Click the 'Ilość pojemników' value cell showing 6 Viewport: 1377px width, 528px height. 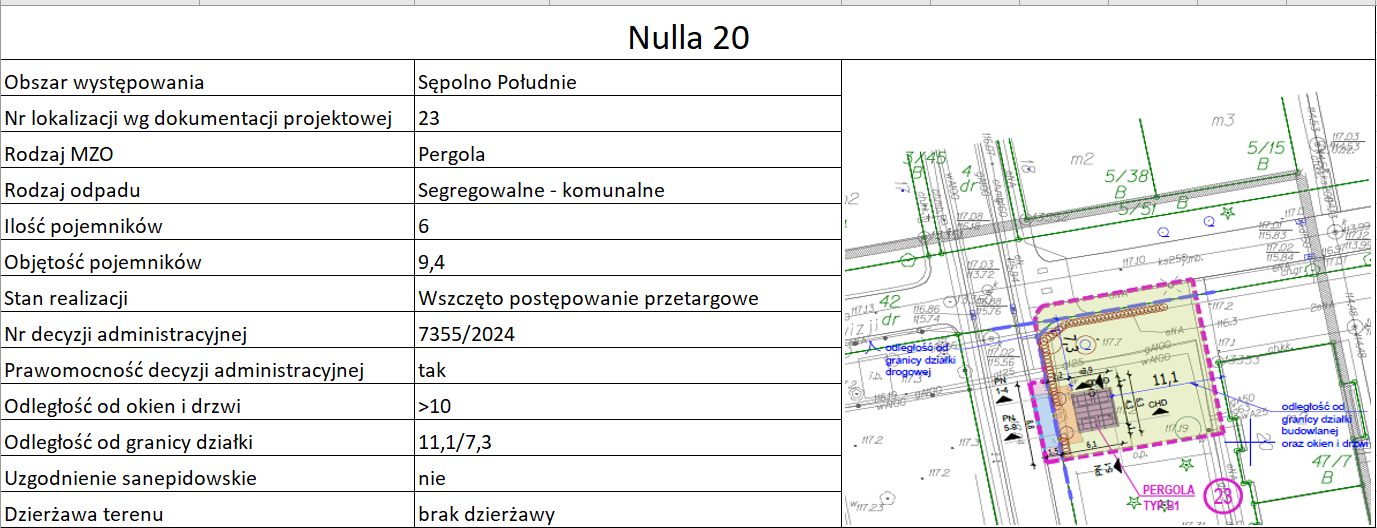coord(627,226)
